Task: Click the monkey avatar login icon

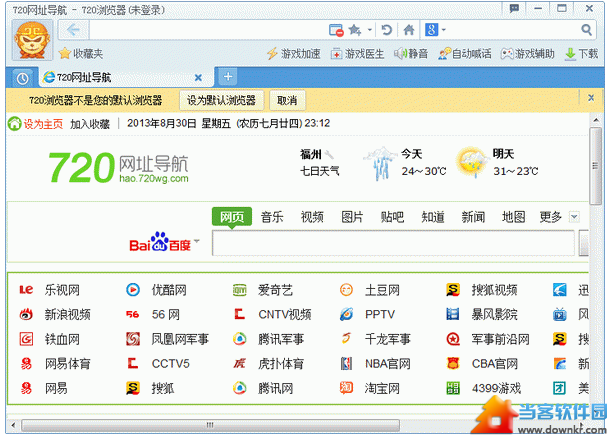Action: pyautogui.click(x=33, y=41)
